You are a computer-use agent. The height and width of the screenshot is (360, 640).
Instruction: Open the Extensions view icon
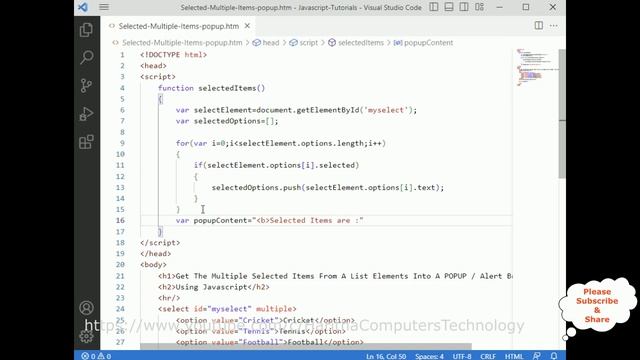[x=86, y=142]
